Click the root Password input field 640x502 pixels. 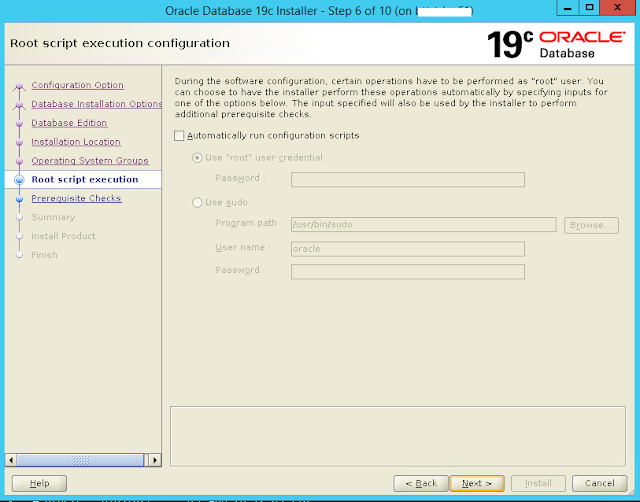[408, 180]
